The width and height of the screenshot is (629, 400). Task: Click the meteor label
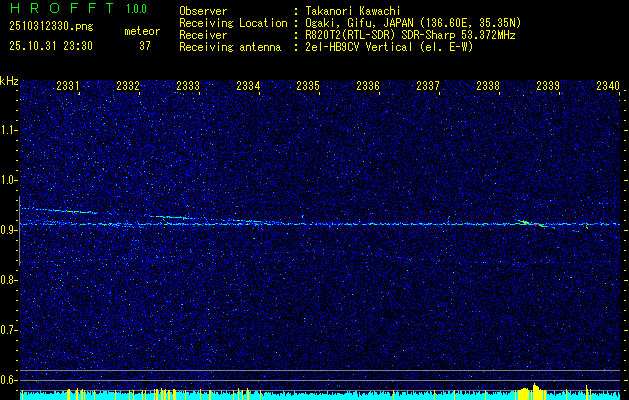point(142,31)
